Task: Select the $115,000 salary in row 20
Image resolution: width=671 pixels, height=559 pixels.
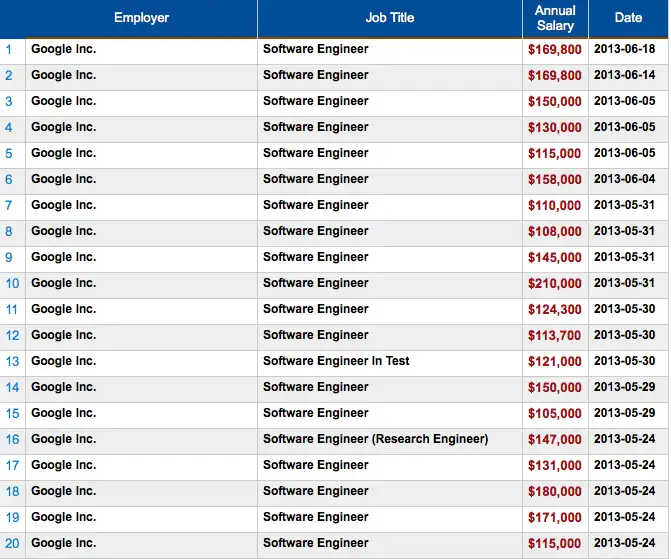Action: pos(555,544)
